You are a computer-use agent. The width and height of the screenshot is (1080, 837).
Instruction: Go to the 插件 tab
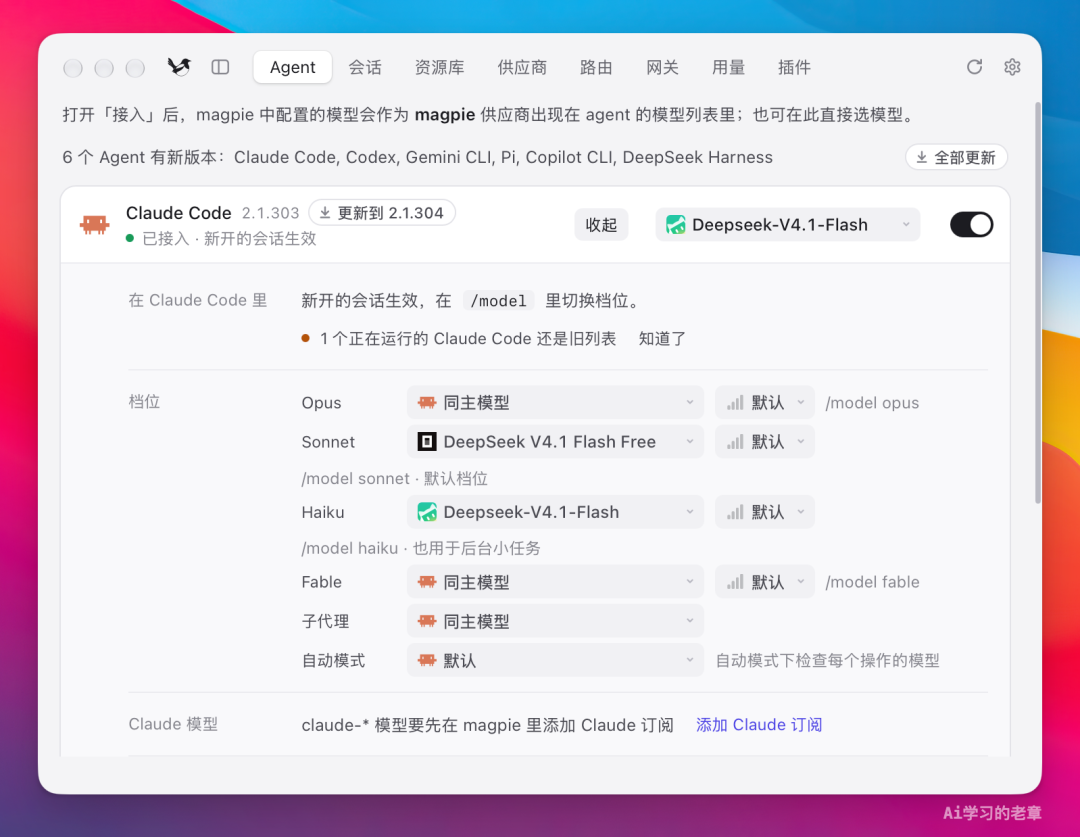[794, 67]
